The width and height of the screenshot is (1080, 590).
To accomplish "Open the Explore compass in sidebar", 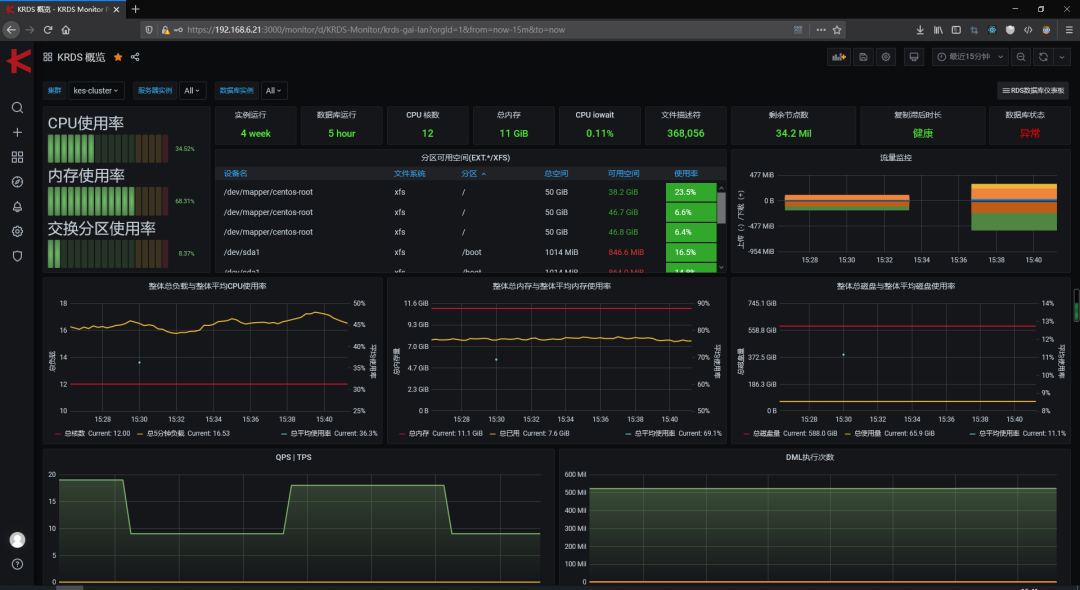I will (x=17, y=182).
